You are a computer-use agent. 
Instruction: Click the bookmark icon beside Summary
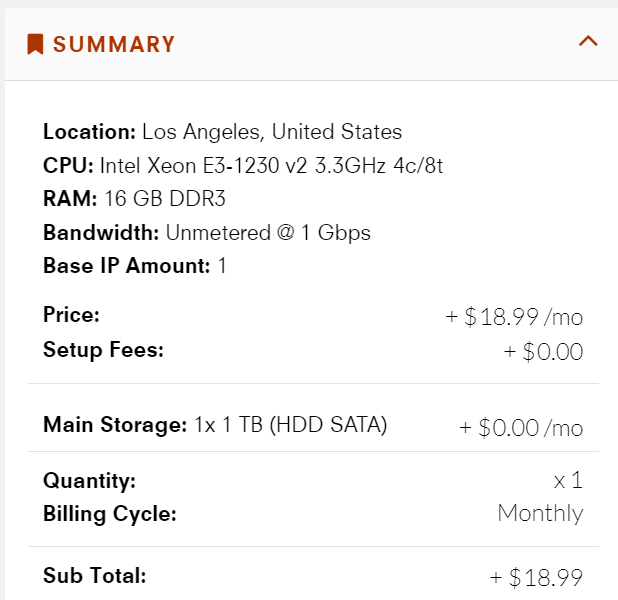click(x=35, y=44)
